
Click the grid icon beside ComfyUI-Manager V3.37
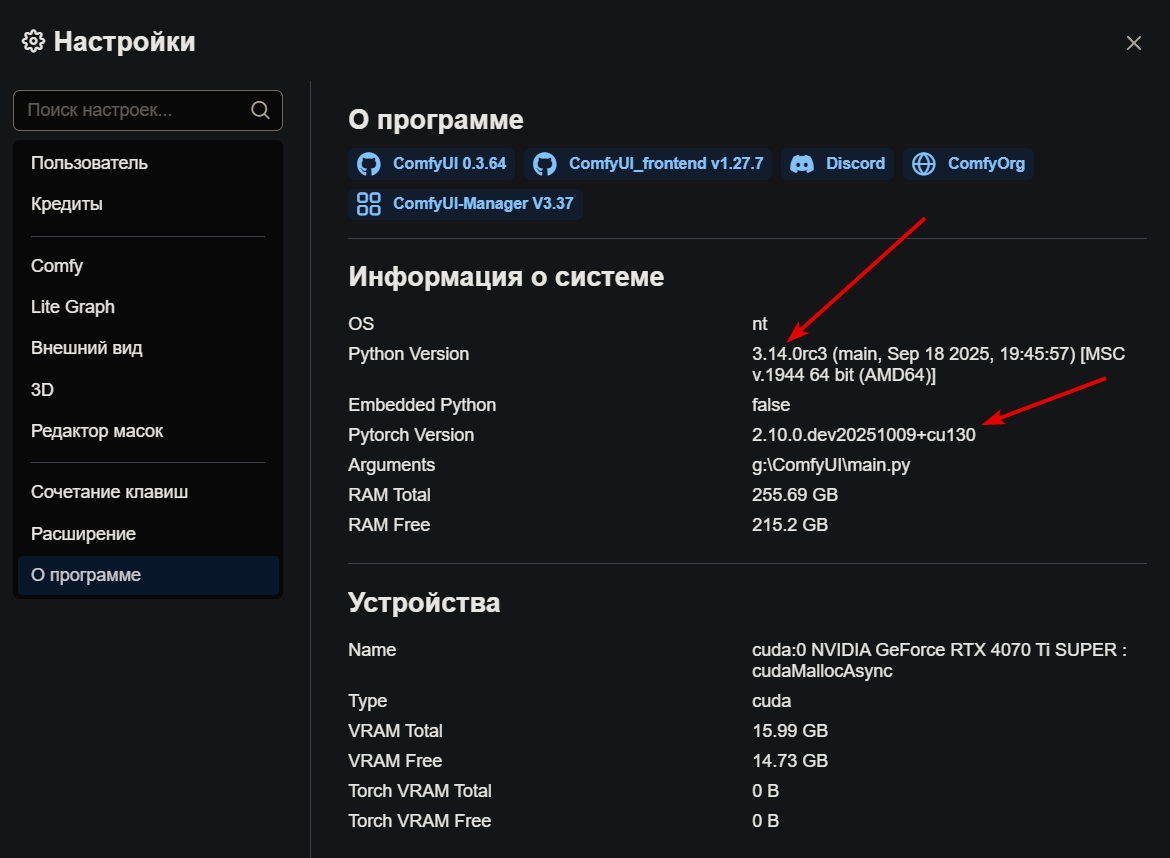pyautogui.click(x=369, y=204)
